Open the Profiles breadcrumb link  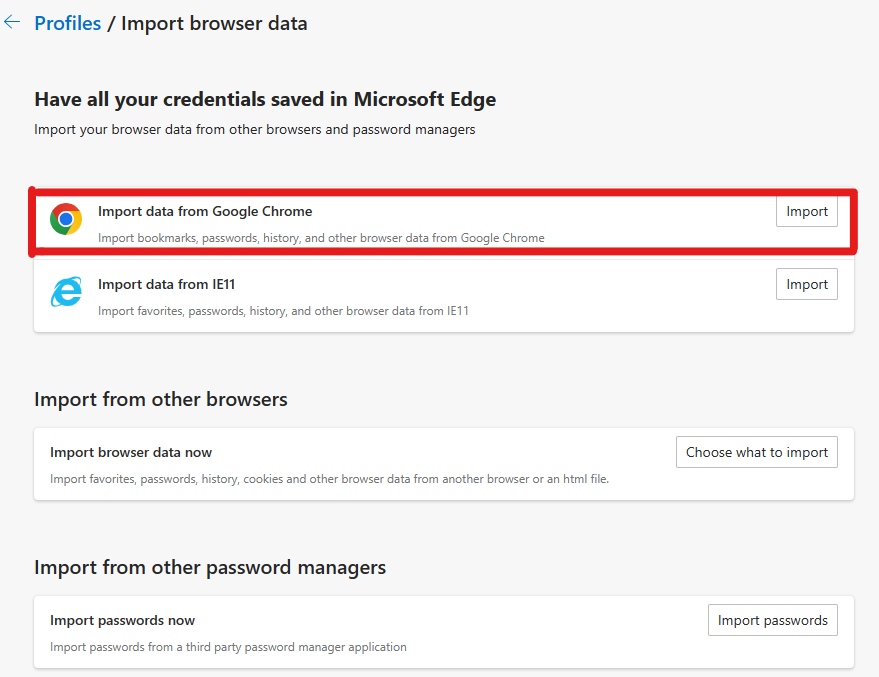pos(67,23)
